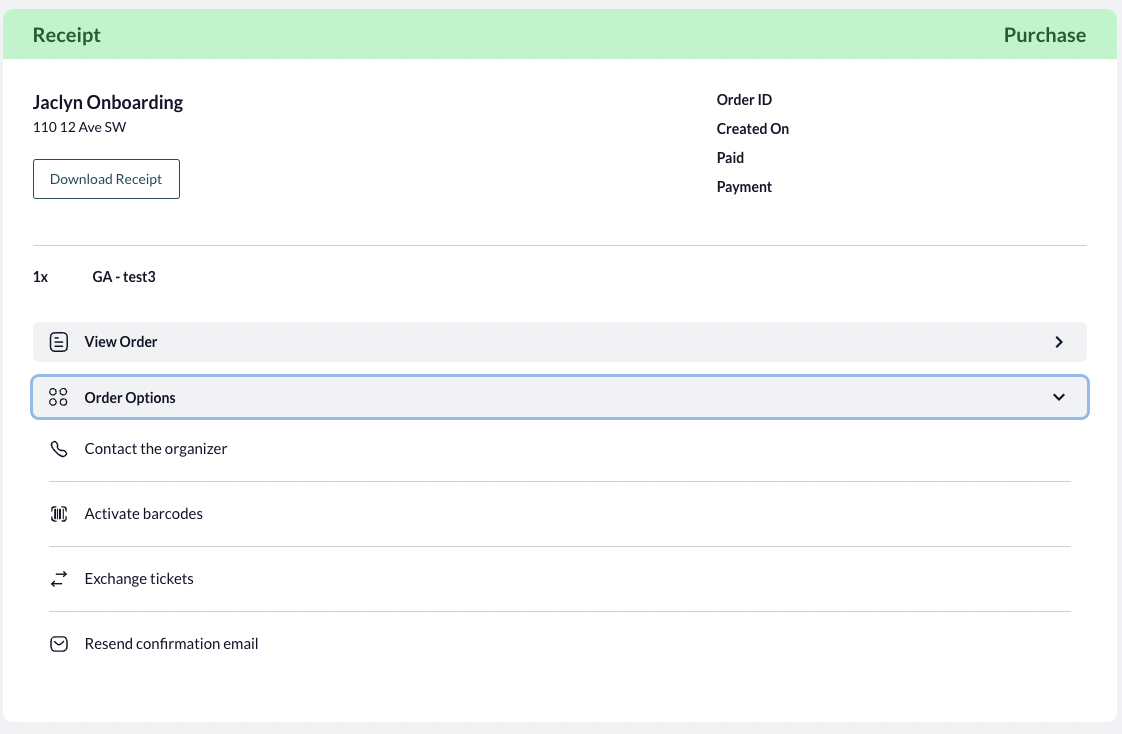The height and width of the screenshot is (734, 1122).
Task: Click the View Order document icon
Action: [x=59, y=342]
